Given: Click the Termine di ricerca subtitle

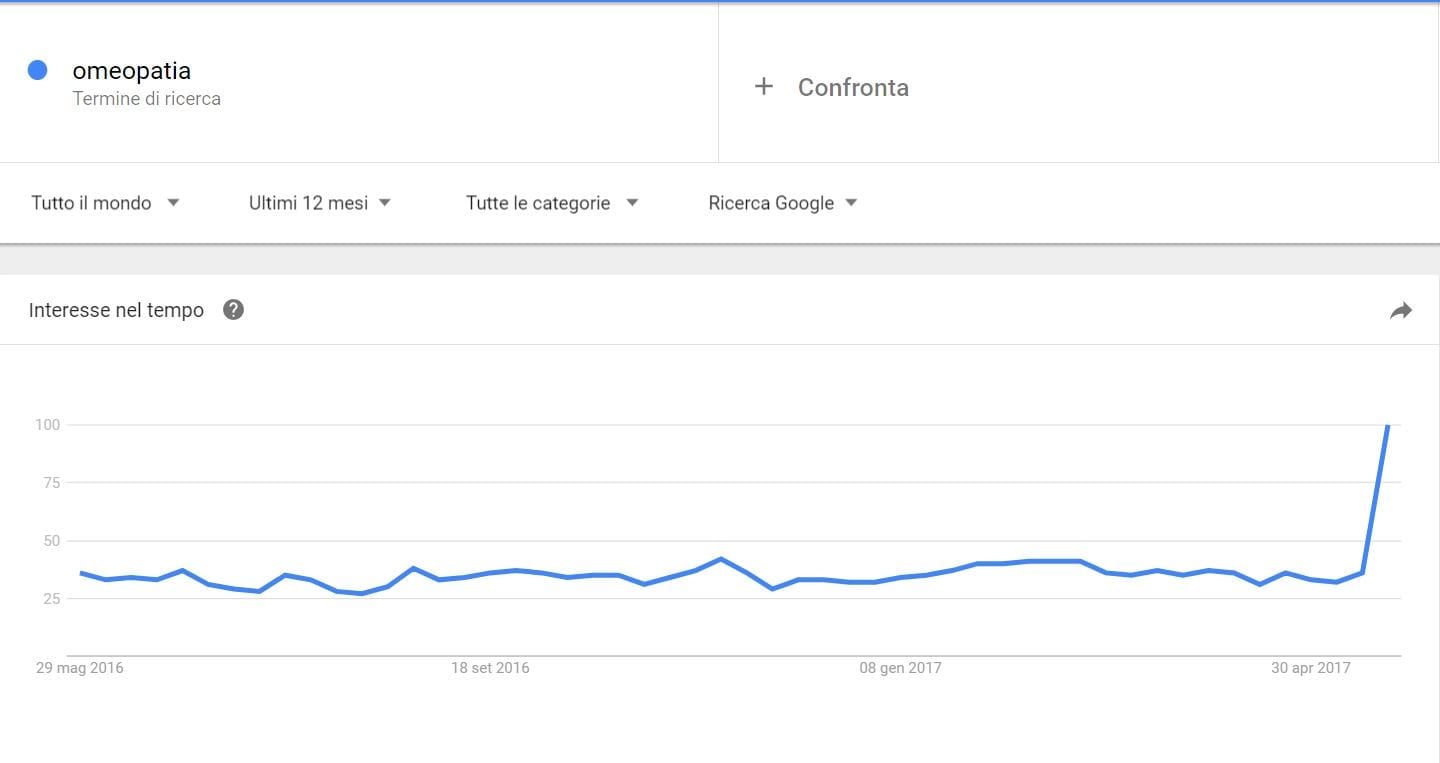Looking at the screenshot, I should 147,99.
